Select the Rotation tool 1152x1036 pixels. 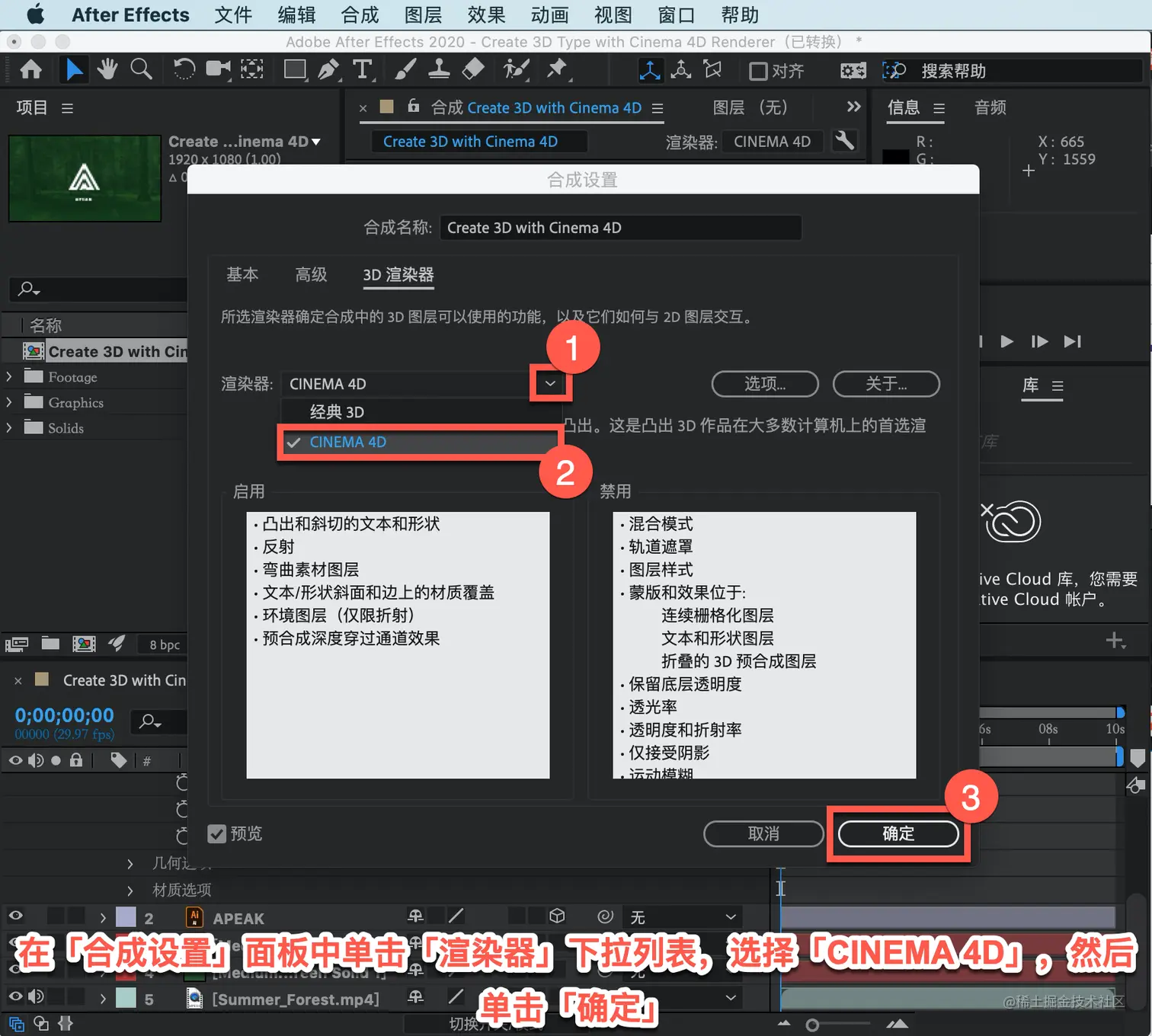pyautogui.click(x=184, y=70)
